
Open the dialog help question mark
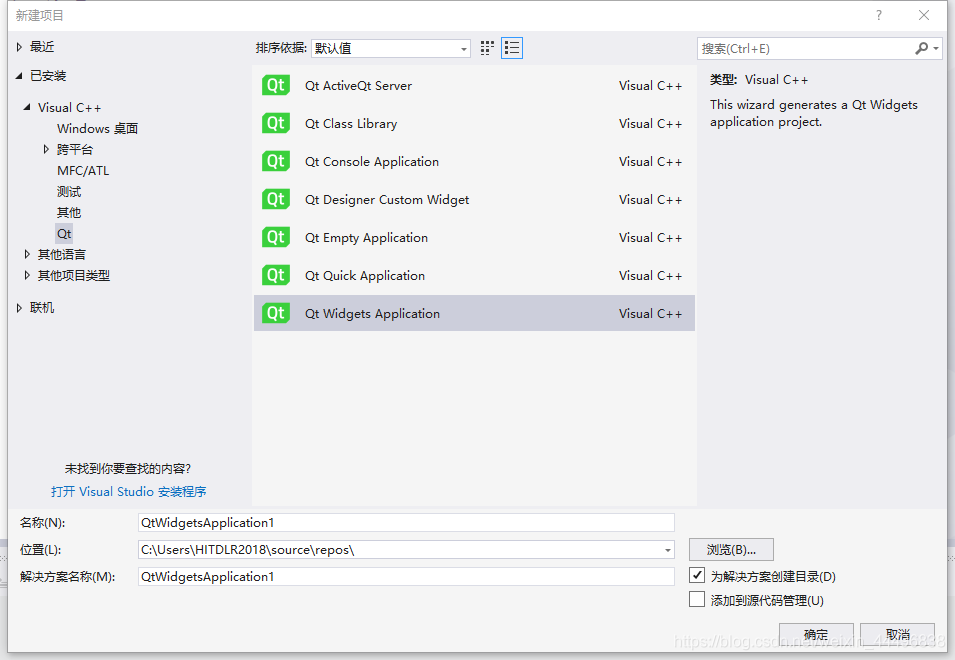pyautogui.click(x=878, y=15)
